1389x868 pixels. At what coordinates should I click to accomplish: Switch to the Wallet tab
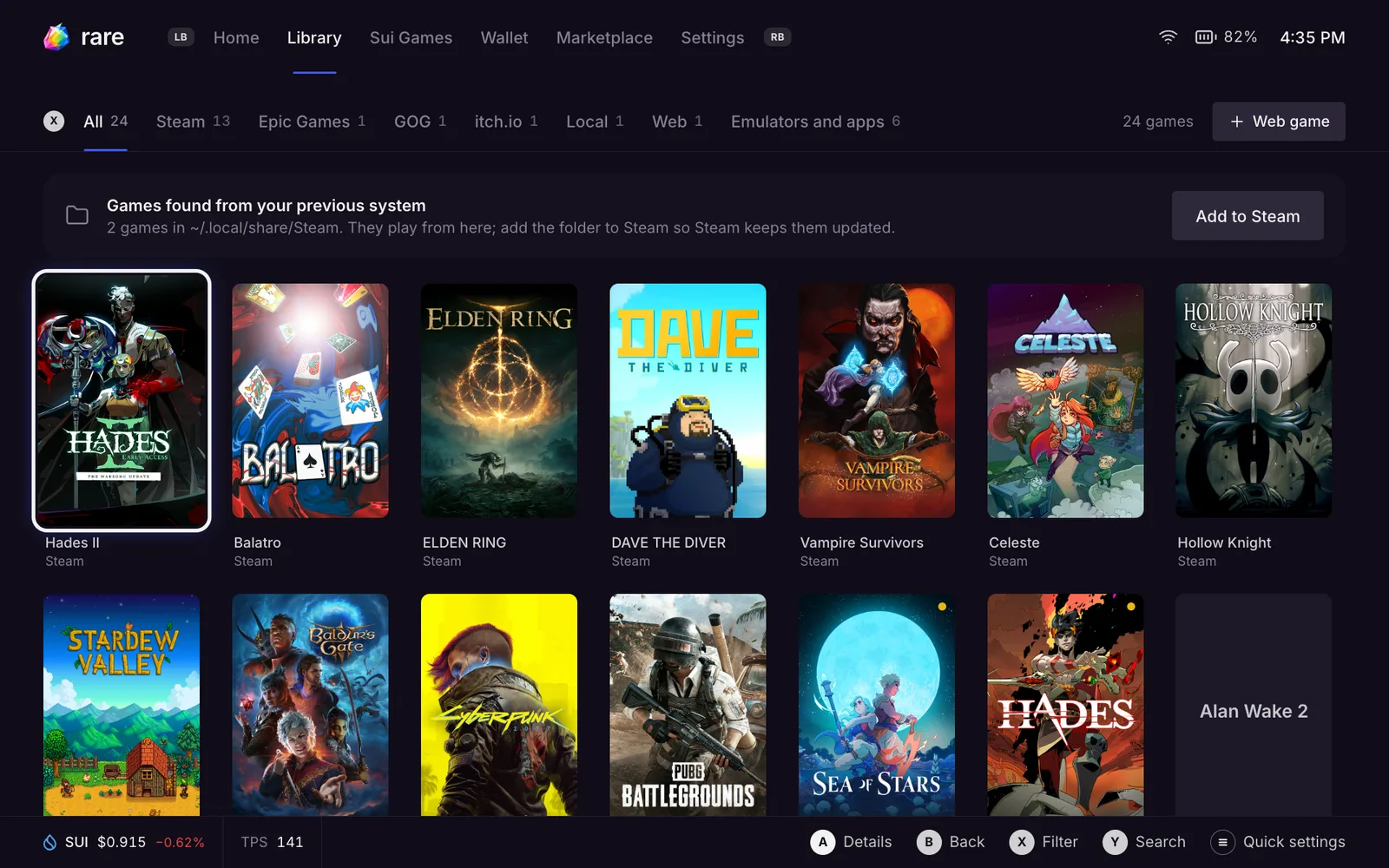(x=504, y=37)
